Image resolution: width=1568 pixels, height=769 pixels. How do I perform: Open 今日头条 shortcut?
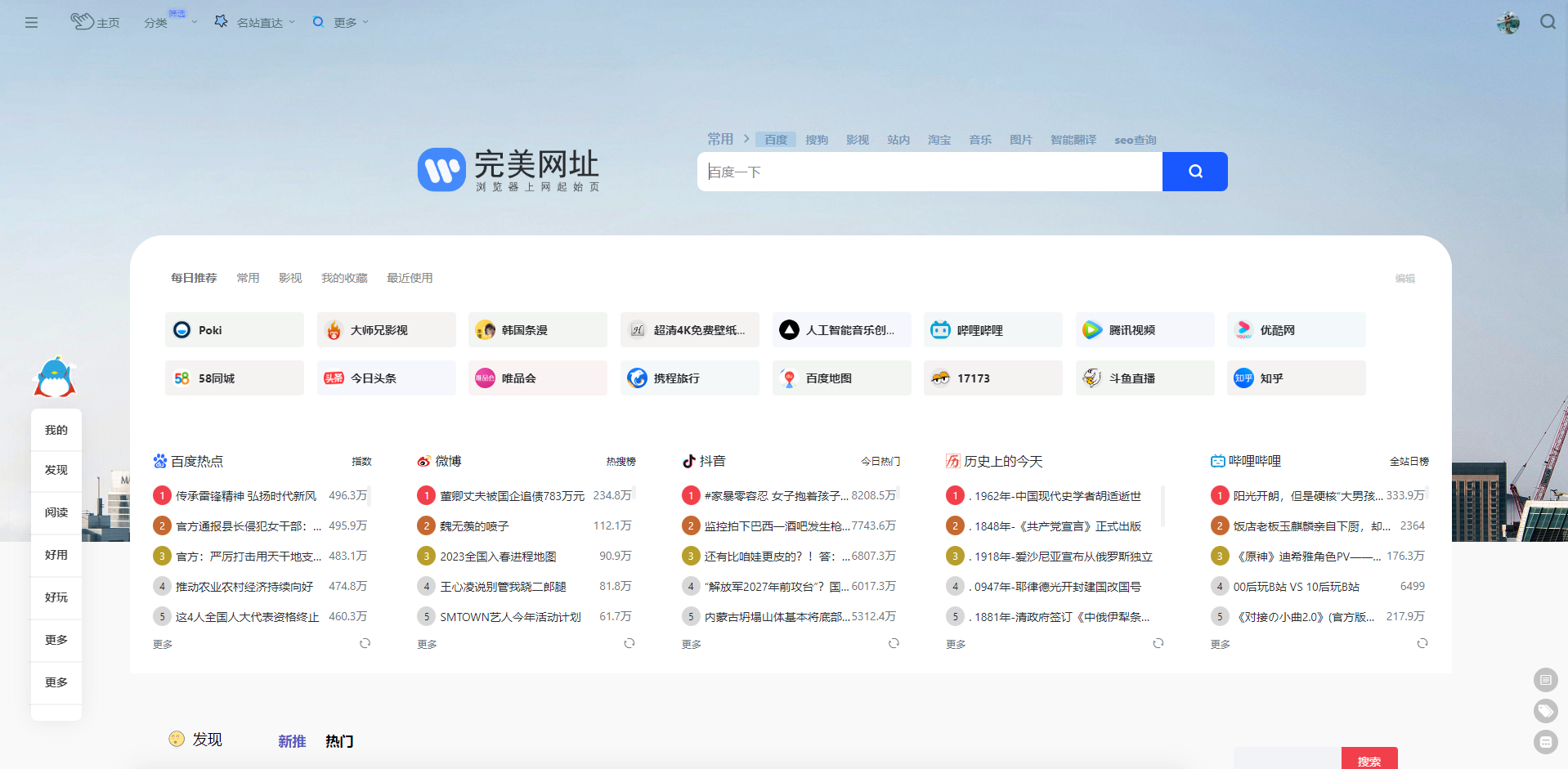coord(386,378)
